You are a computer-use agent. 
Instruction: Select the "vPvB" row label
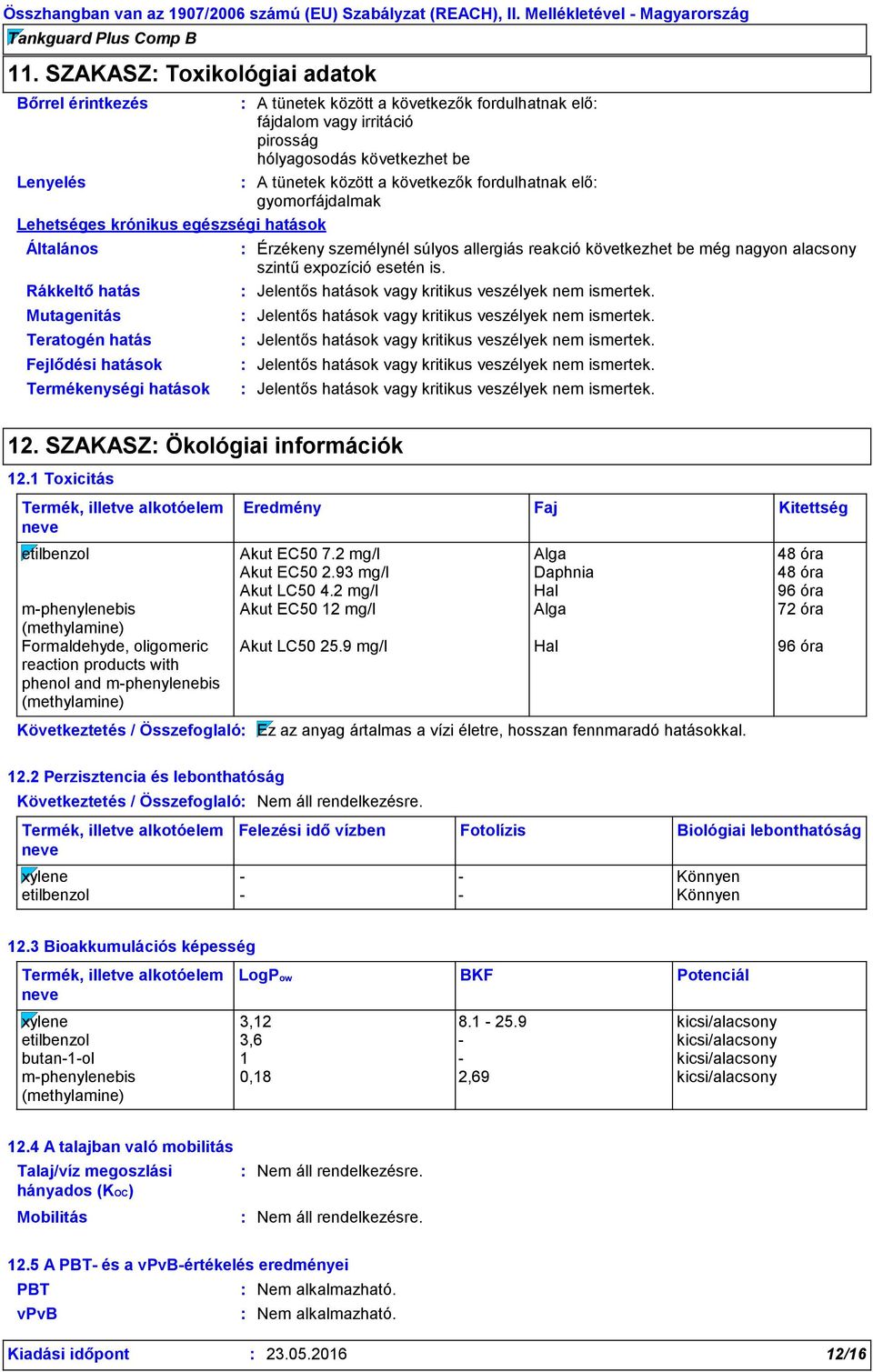point(37,1315)
